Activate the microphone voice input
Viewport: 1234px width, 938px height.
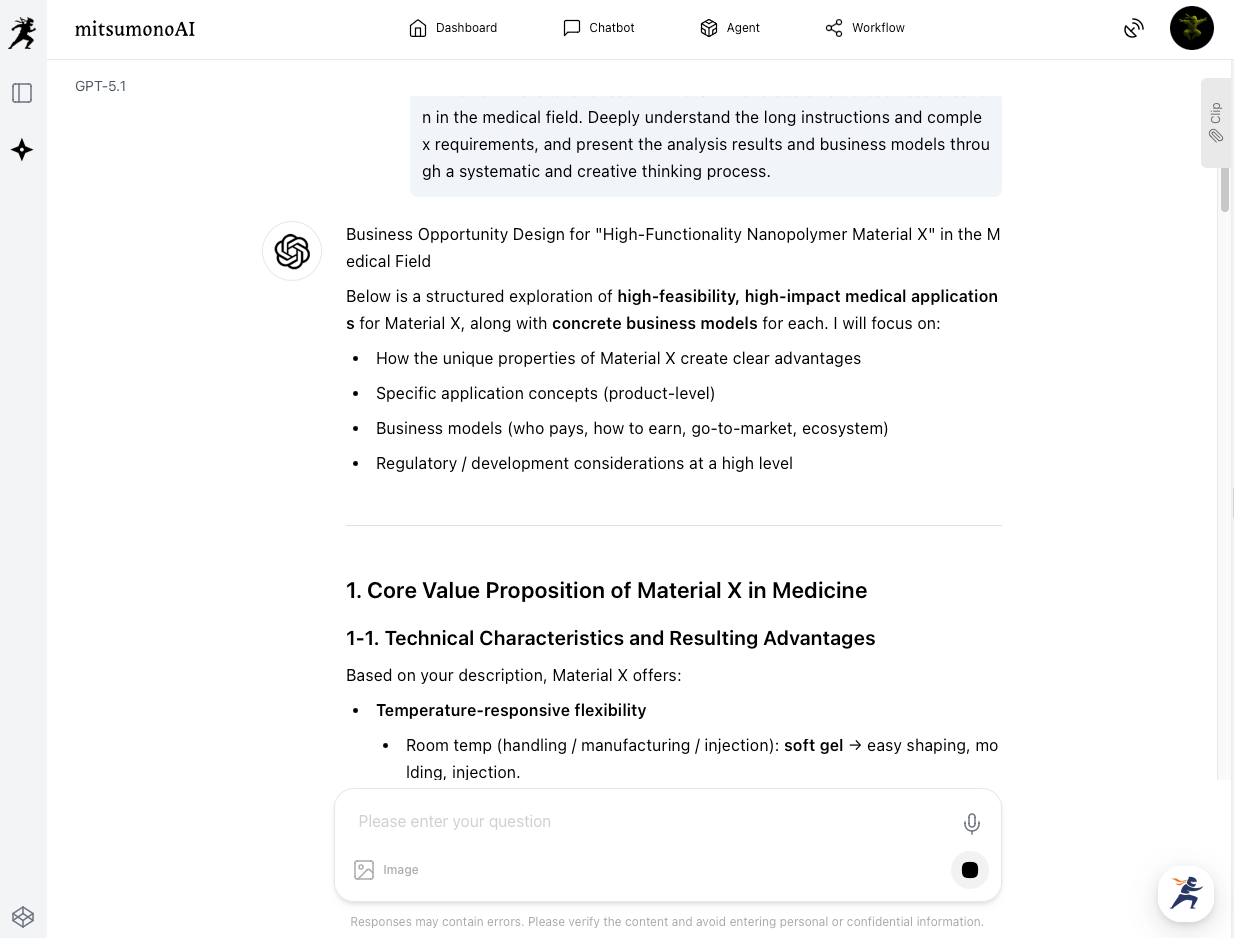click(971, 823)
